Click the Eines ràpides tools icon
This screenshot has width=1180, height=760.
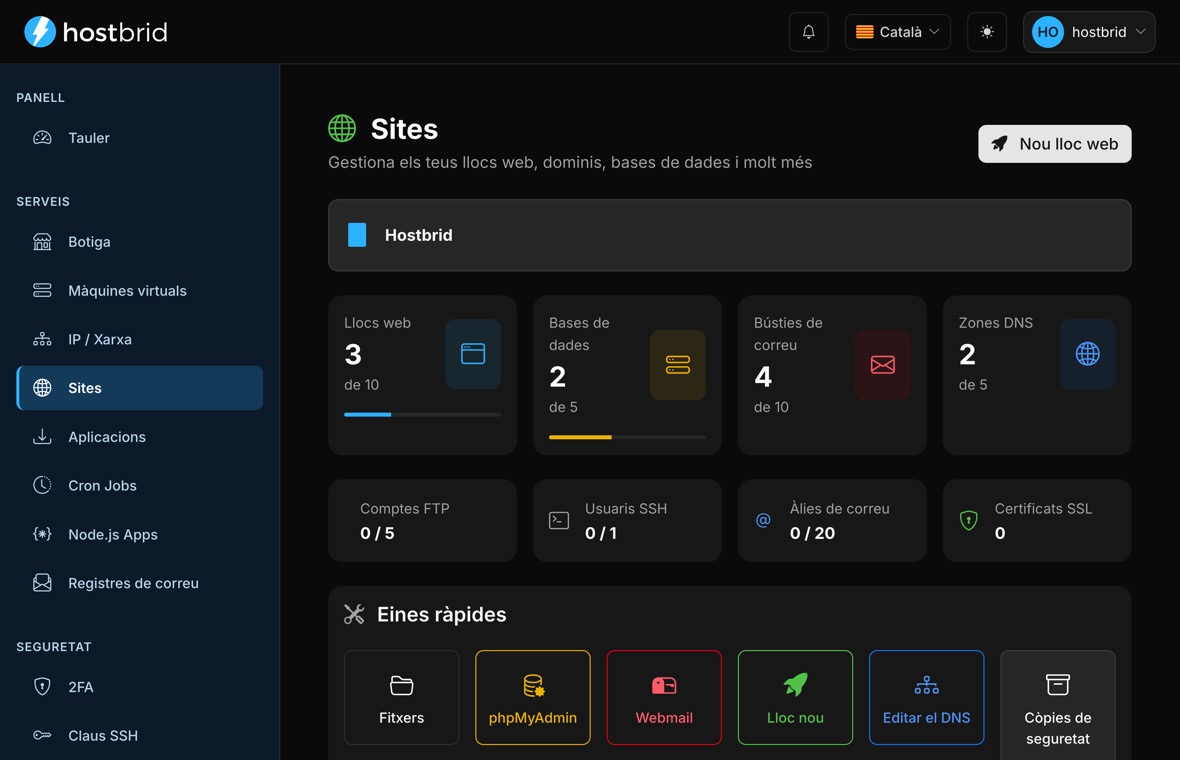[354, 614]
